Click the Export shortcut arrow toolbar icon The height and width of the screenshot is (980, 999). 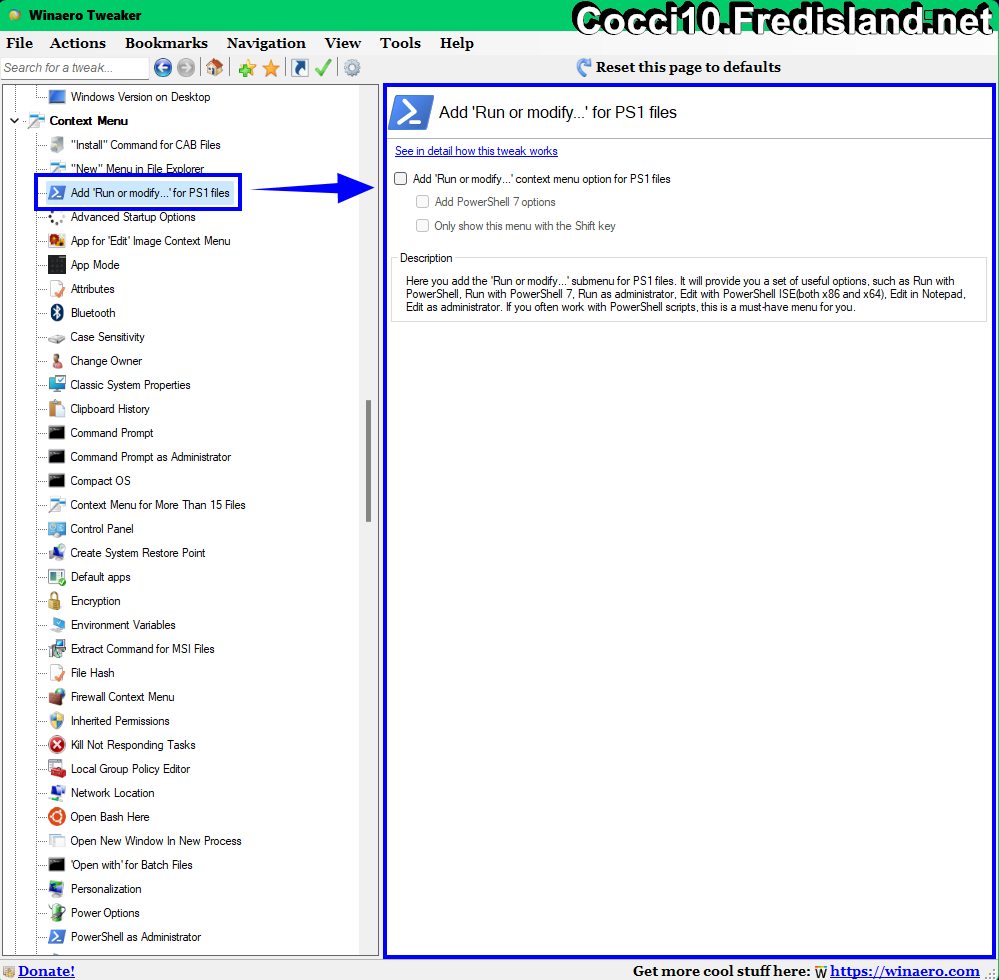point(299,68)
